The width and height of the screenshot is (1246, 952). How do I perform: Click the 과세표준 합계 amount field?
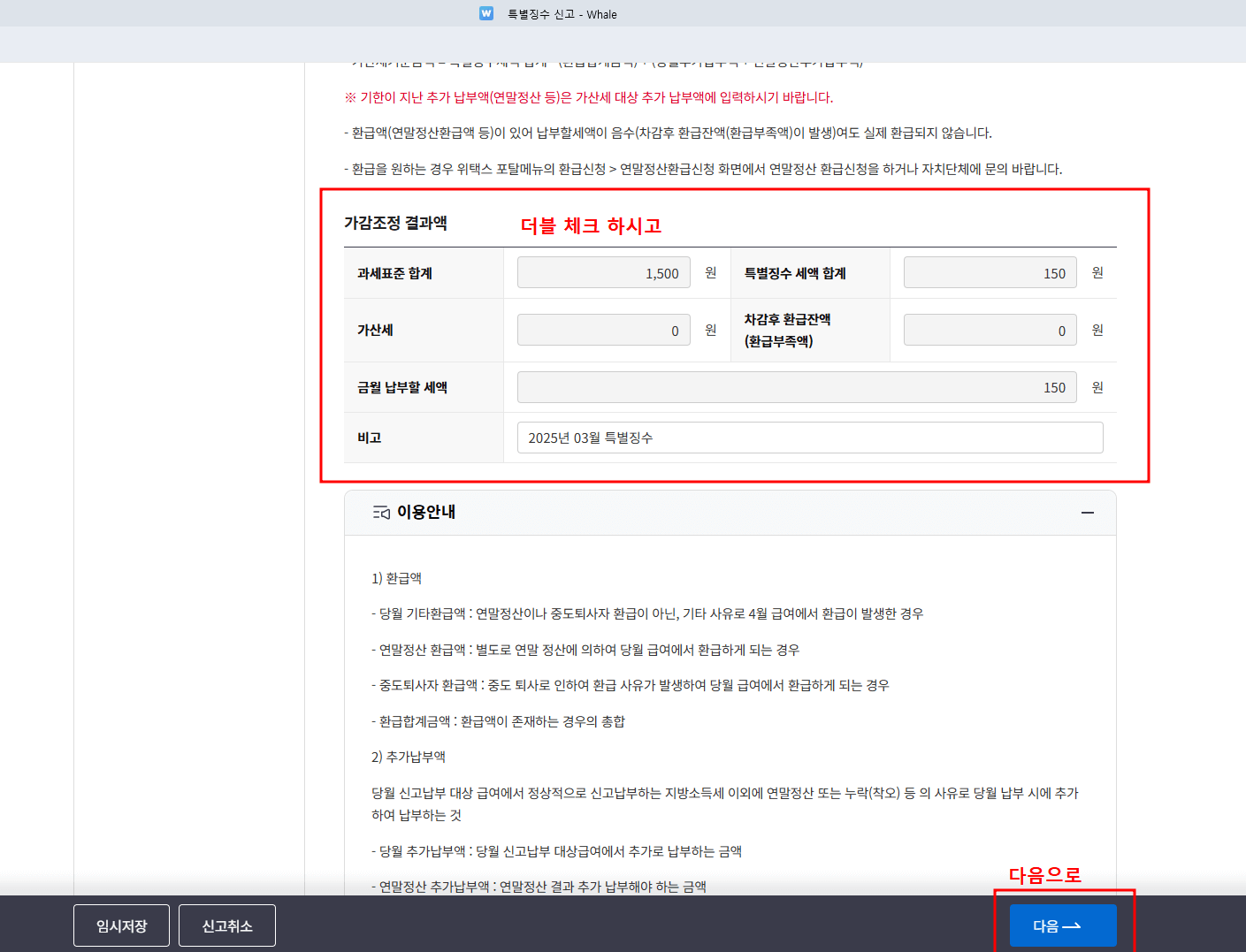(x=604, y=272)
